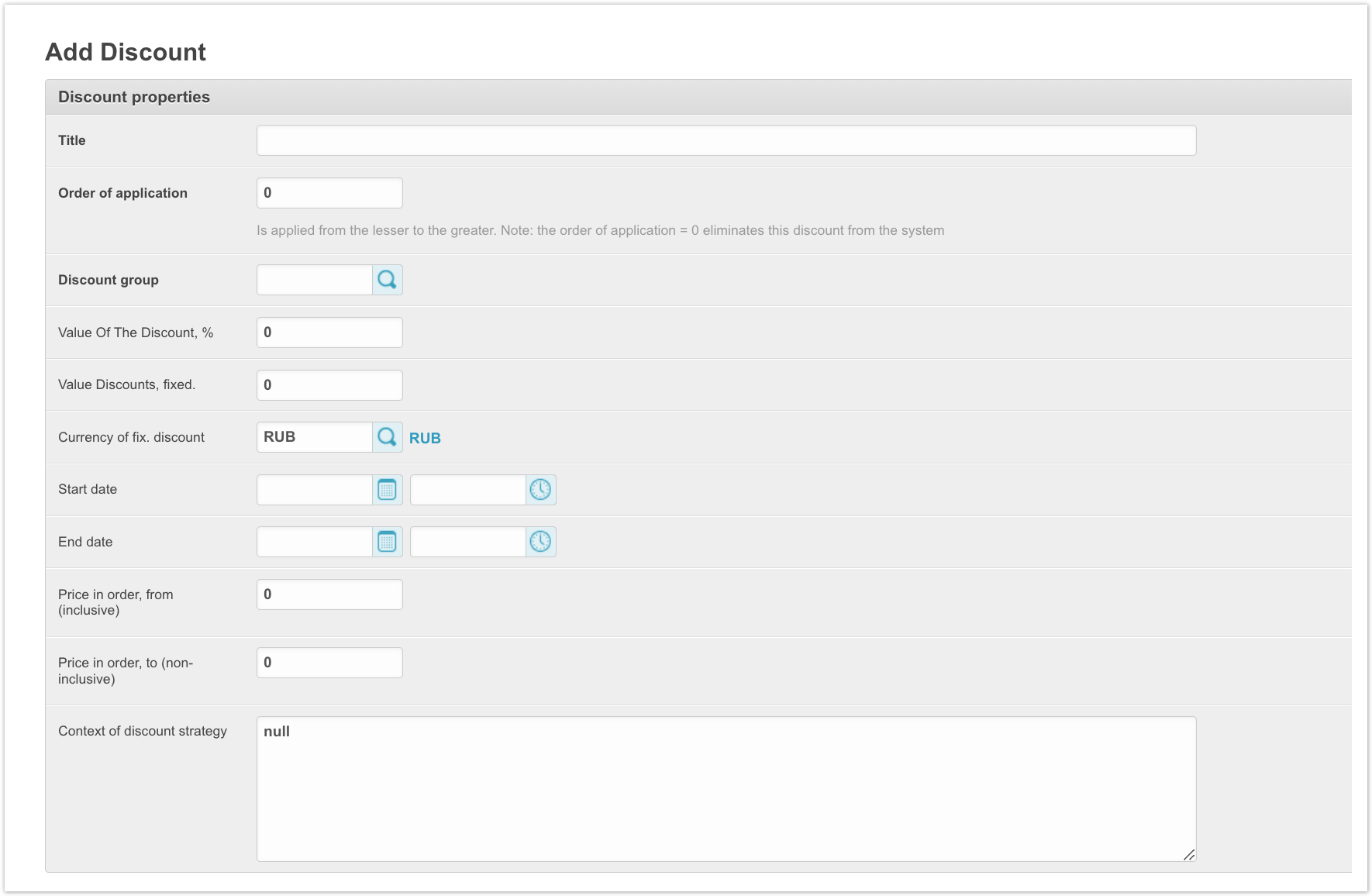Click the Context of discount strategy textarea
The width and height of the screenshot is (1372, 896).
(x=726, y=788)
